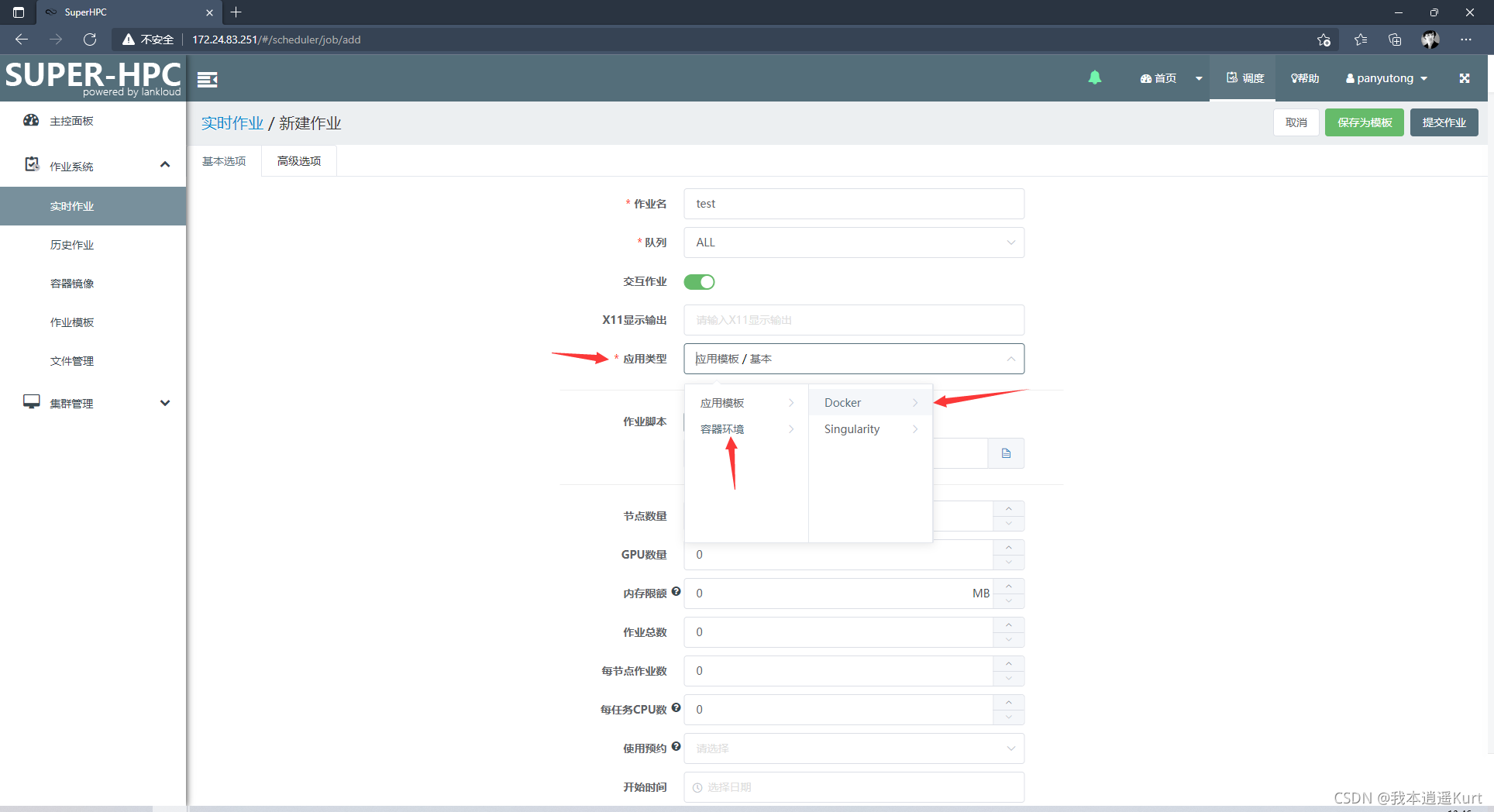Click the help icon next to 内存限额
This screenshot has width=1494, height=812.
click(x=676, y=591)
